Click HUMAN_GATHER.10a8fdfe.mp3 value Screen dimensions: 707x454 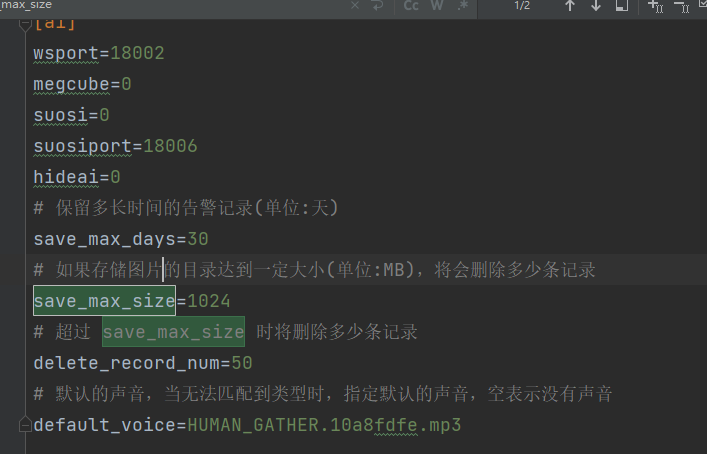[324, 425]
